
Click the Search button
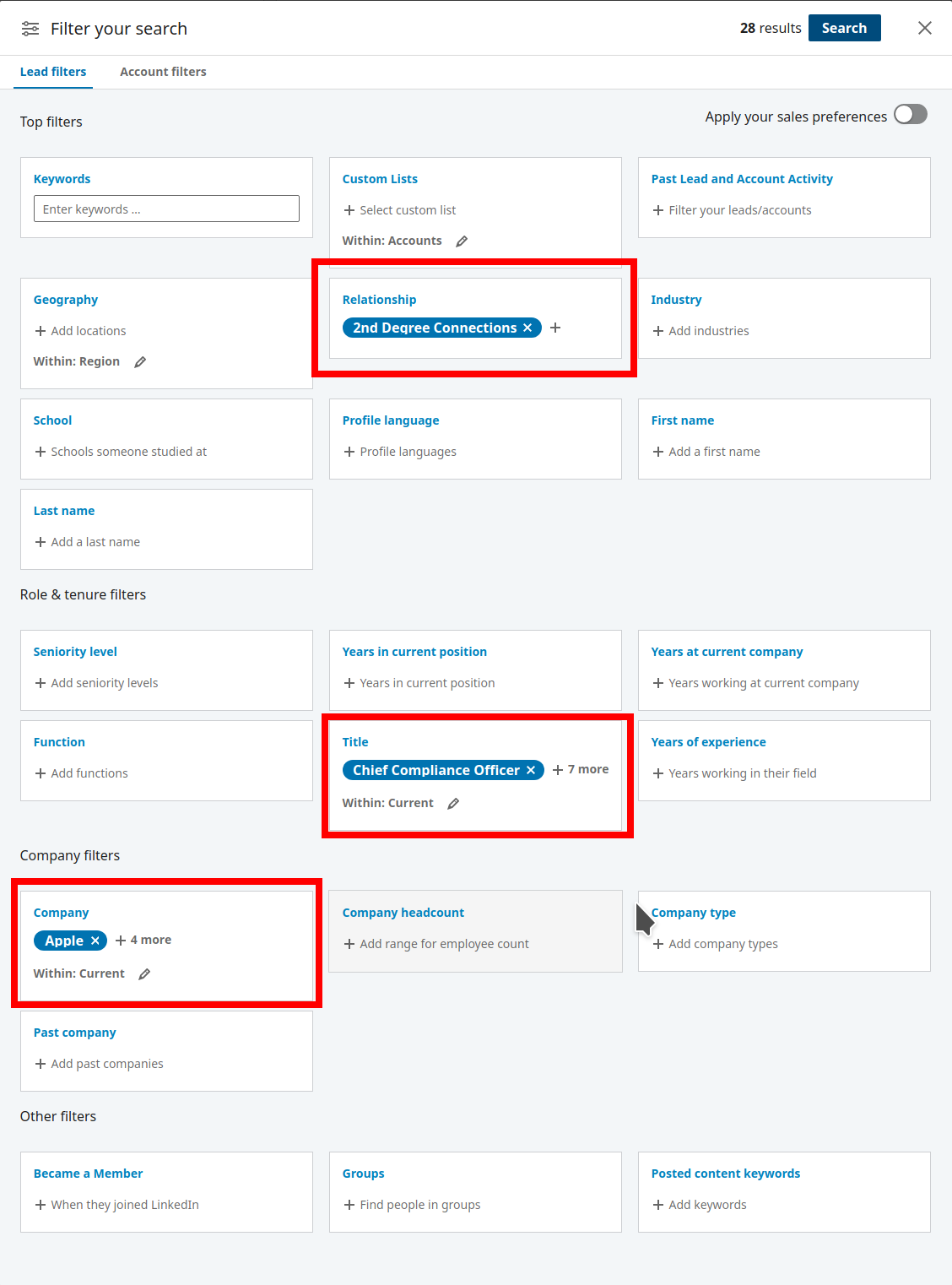point(844,28)
